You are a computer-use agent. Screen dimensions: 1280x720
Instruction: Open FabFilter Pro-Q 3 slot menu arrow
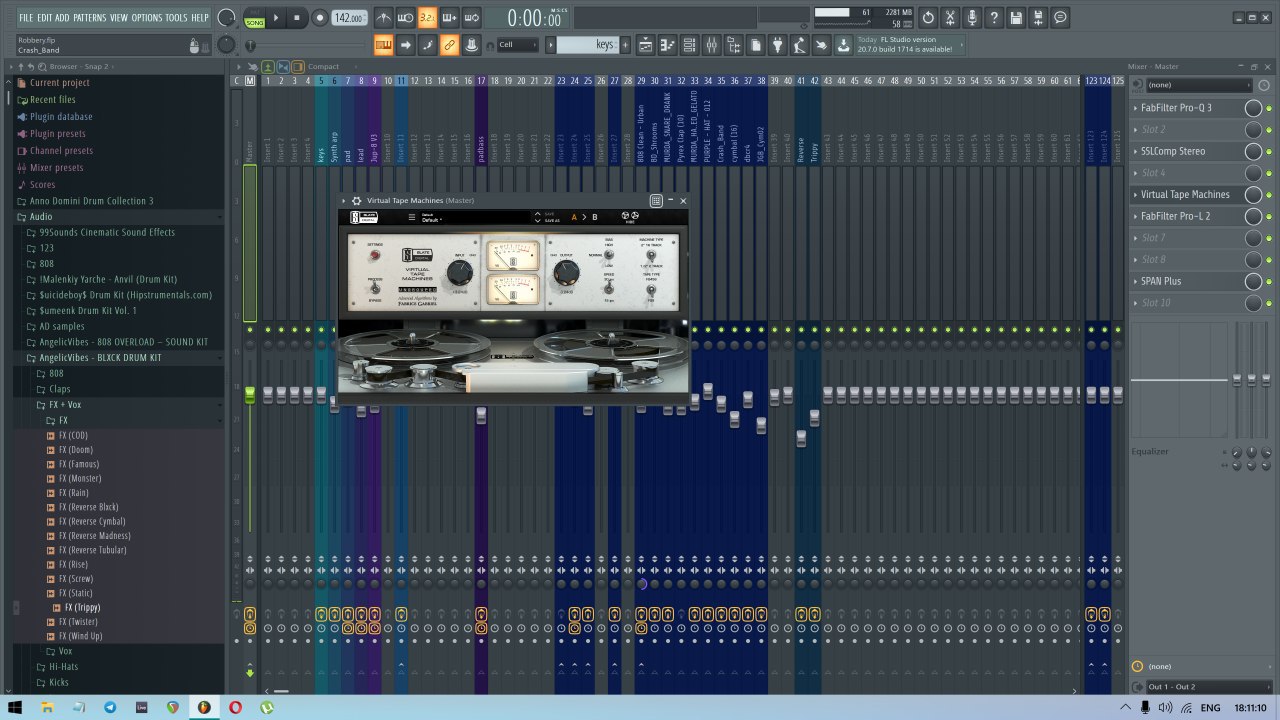click(1136, 108)
